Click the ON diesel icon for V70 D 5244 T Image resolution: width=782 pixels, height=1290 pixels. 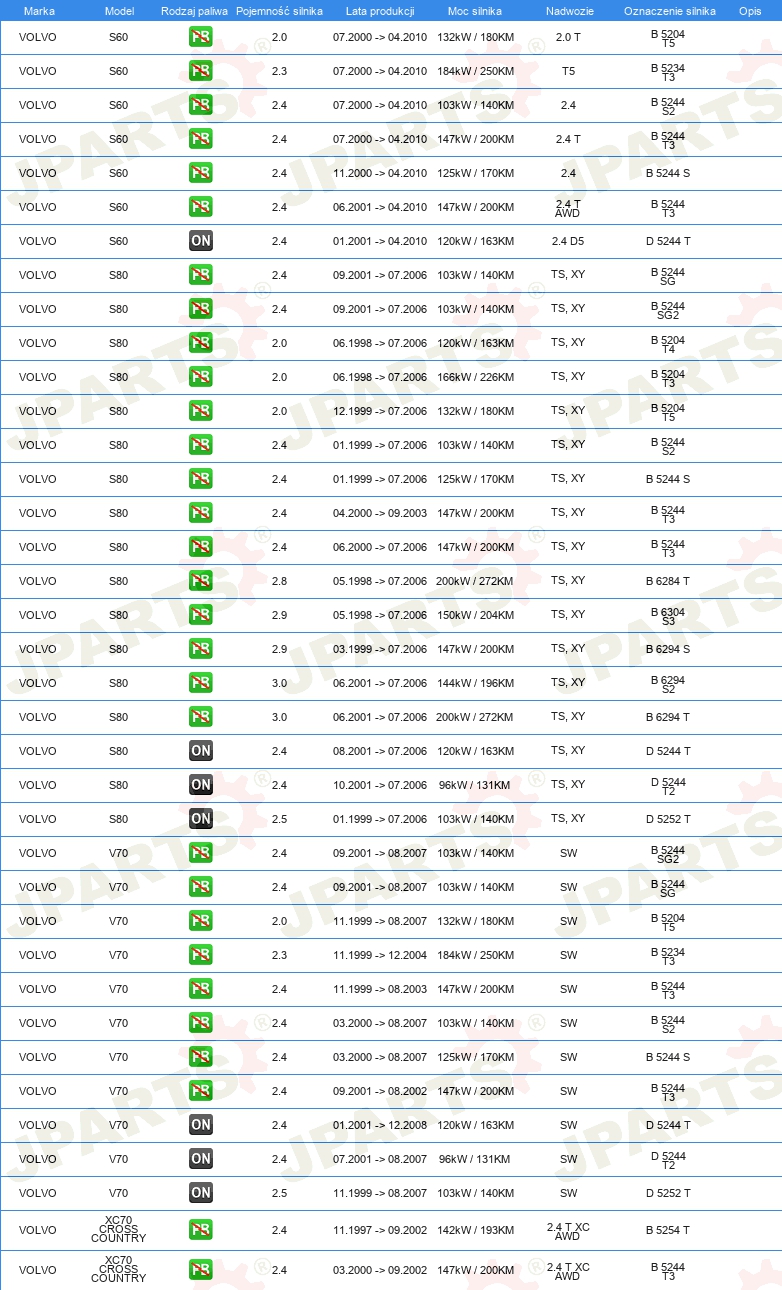click(x=200, y=1126)
